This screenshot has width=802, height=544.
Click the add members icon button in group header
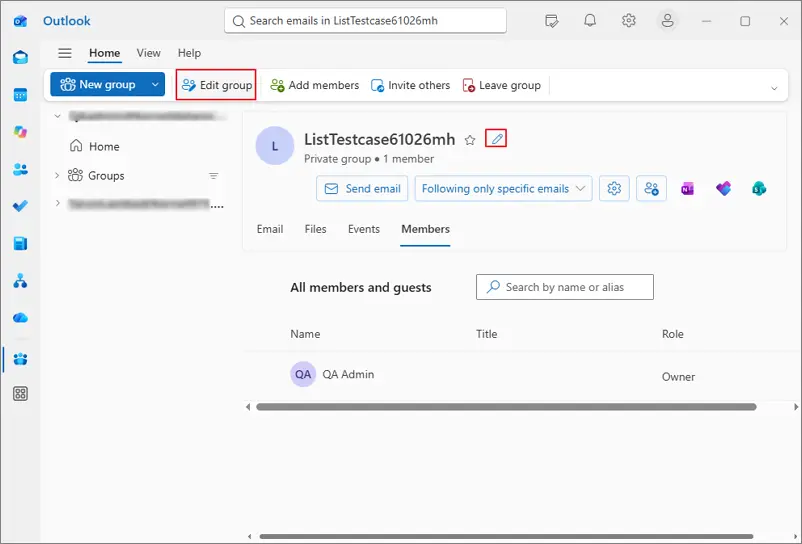[652, 189]
